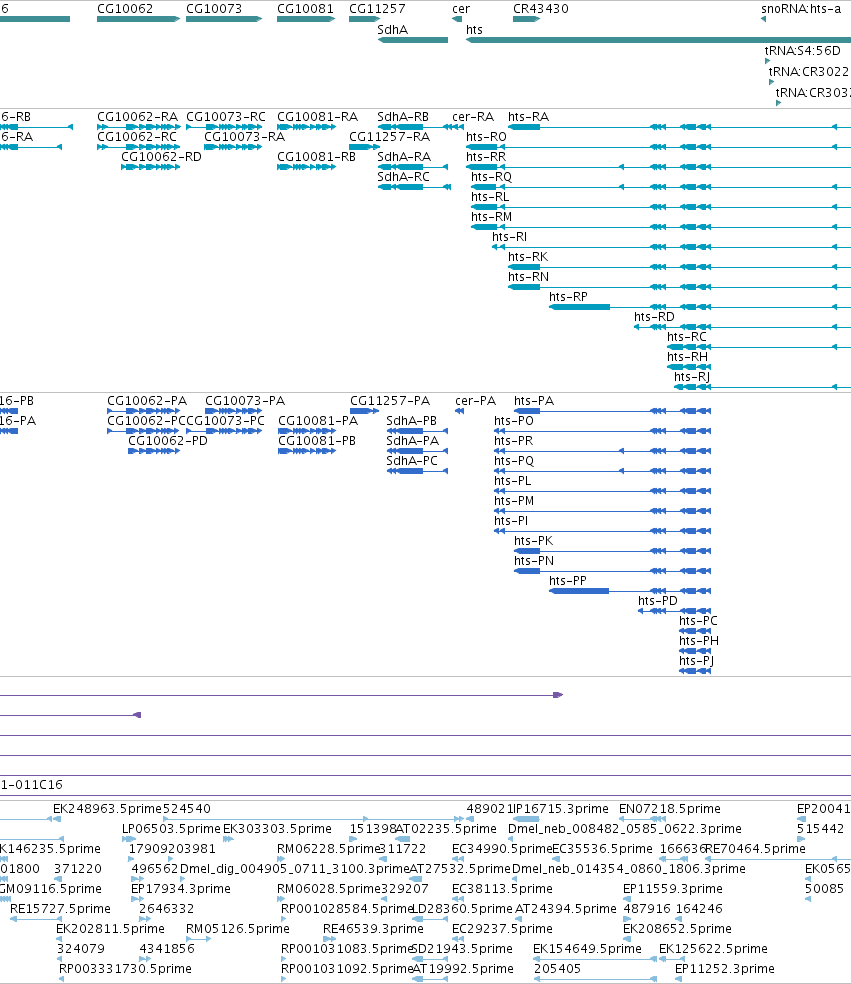
Task: Click the hts-RA transcript label
Action: pos(528,117)
